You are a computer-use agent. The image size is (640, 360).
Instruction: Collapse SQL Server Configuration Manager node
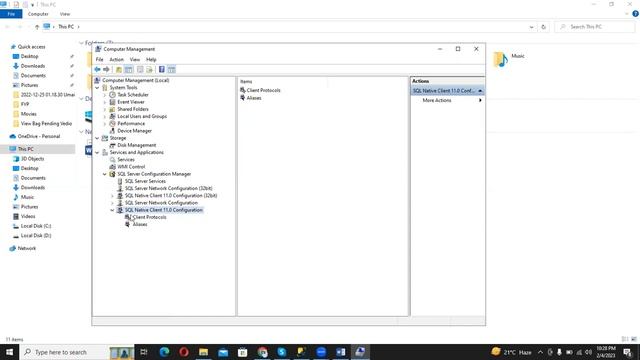(x=105, y=174)
